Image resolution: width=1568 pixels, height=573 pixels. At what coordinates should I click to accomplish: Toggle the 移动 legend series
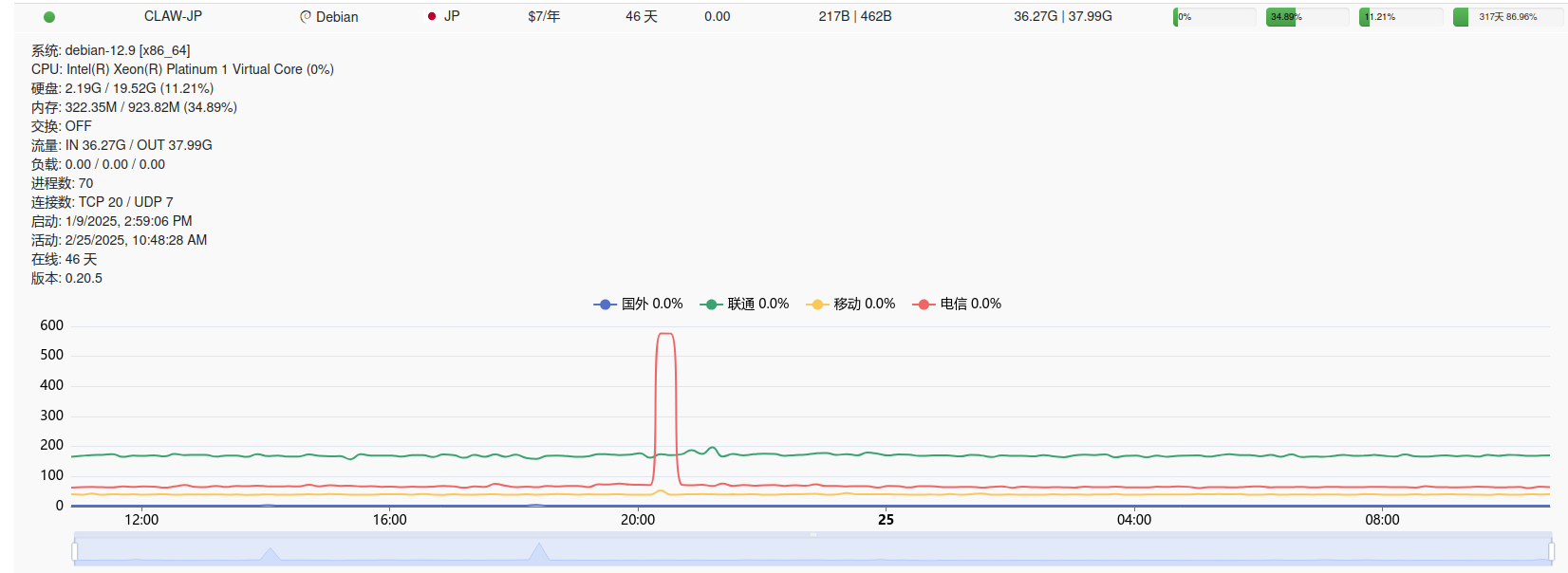[850, 304]
